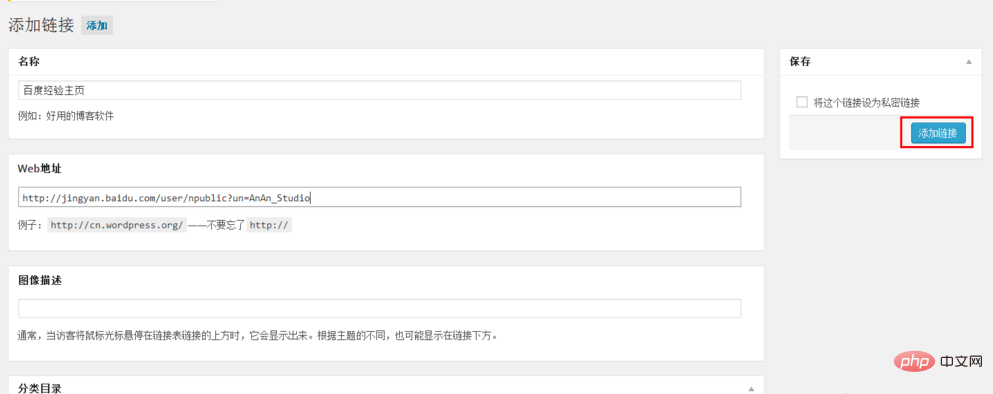Collapse the 分类目录 panel using its arrow
The height and width of the screenshot is (394, 993).
coord(751,388)
